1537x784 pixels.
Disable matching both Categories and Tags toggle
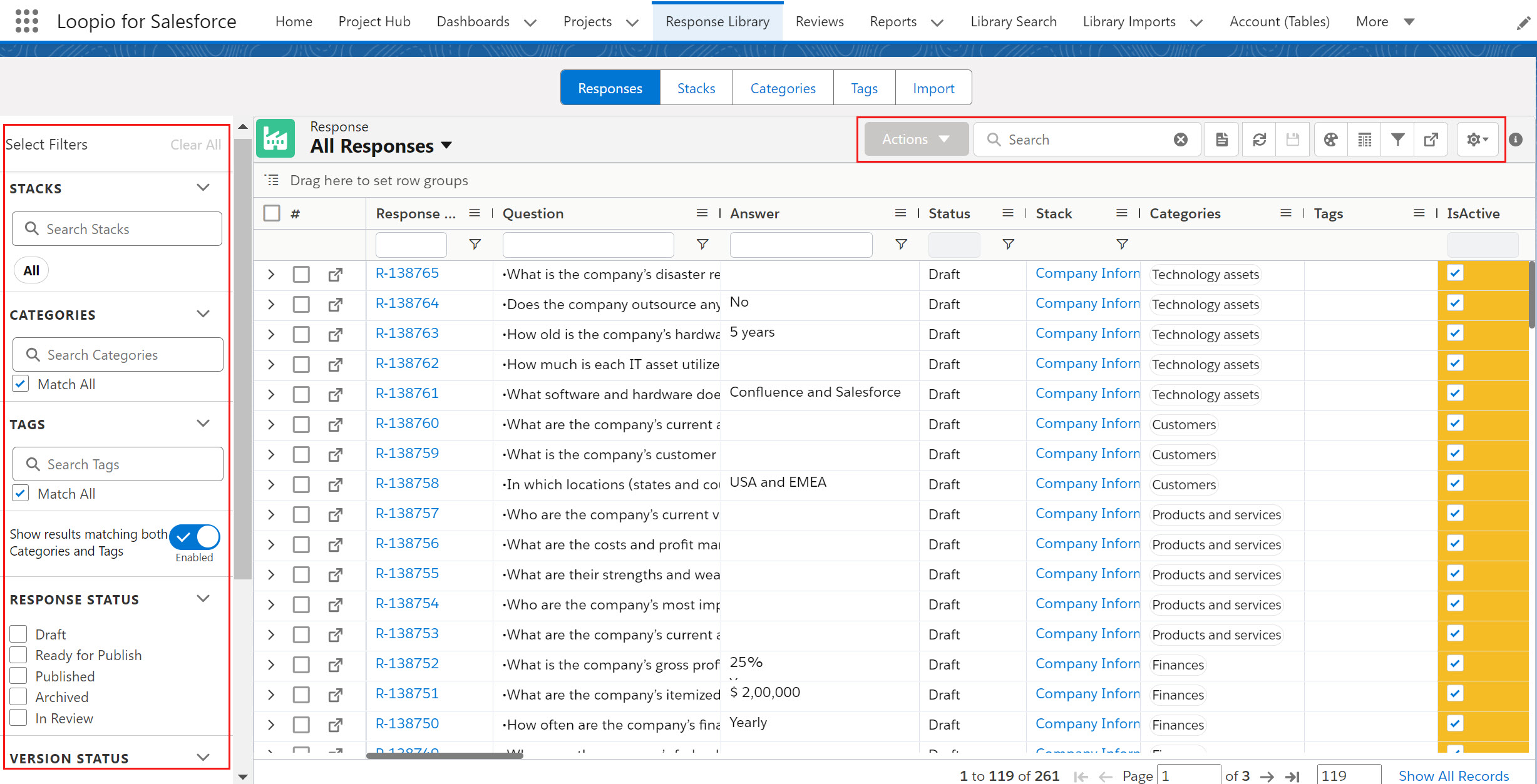195,537
